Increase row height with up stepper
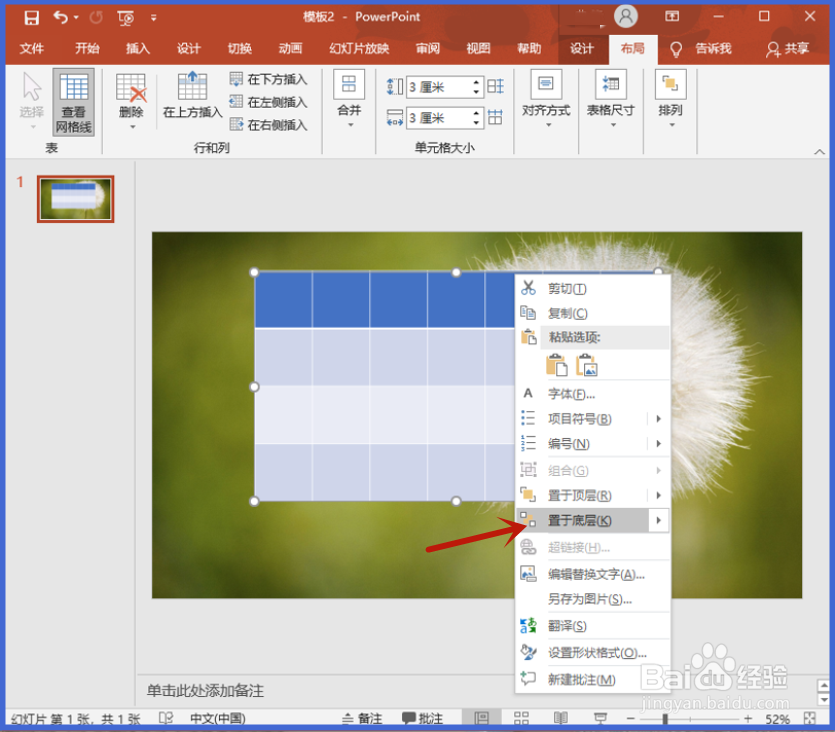Image resolution: width=835 pixels, height=732 pixels. [x=477, y=83]
